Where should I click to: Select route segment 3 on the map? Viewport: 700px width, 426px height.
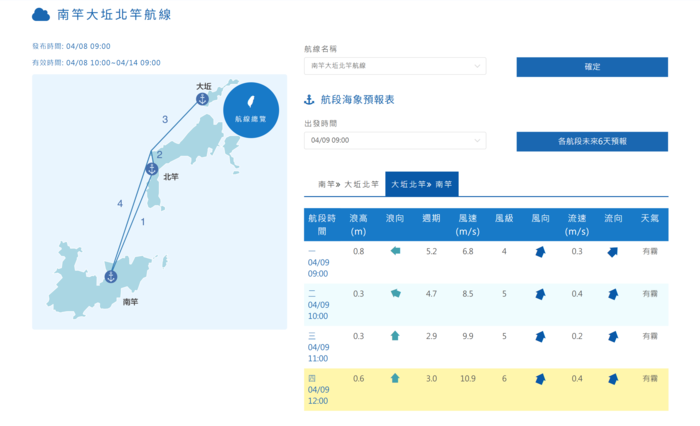click(165, 120)
